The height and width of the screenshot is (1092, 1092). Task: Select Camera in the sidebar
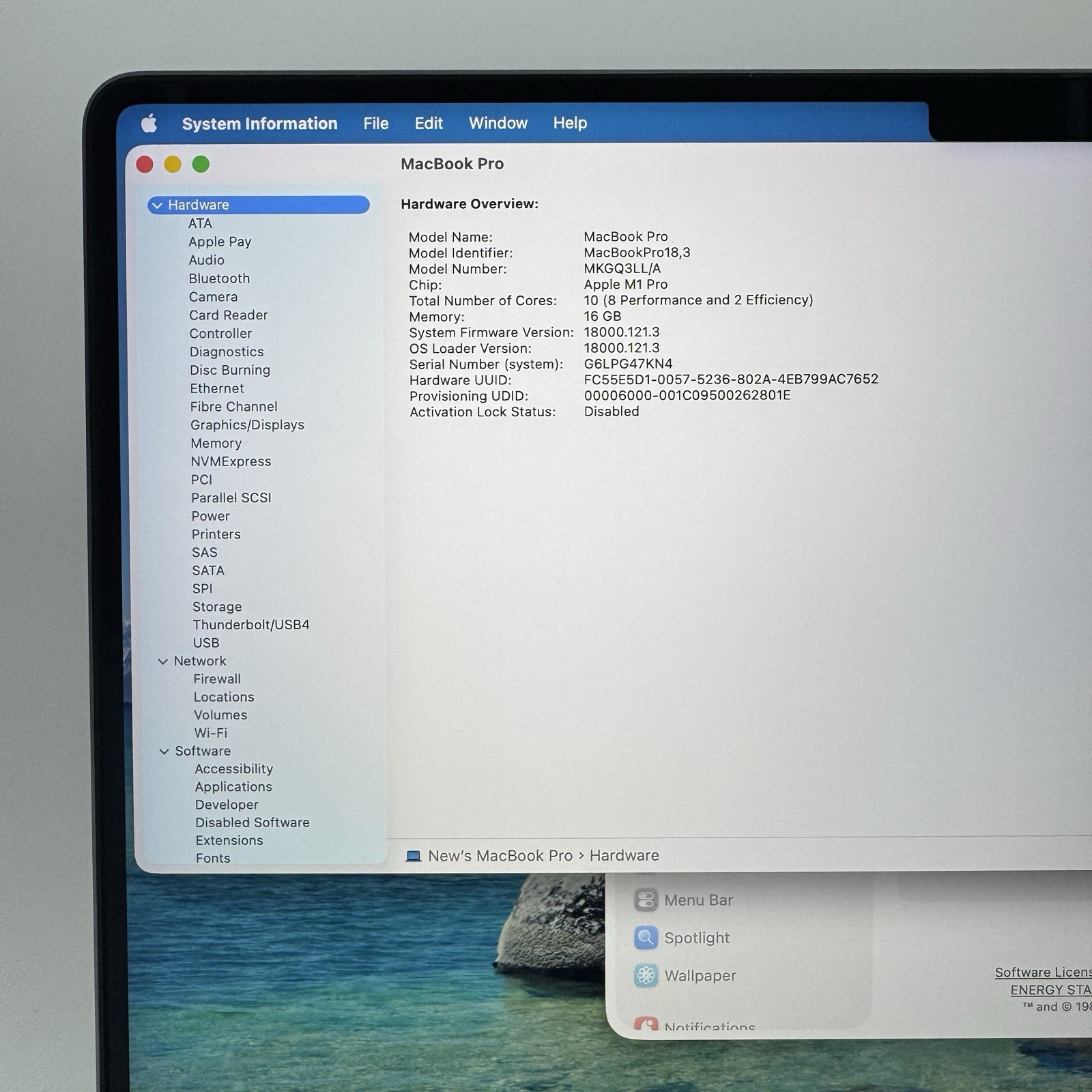[x=213, y=297]
